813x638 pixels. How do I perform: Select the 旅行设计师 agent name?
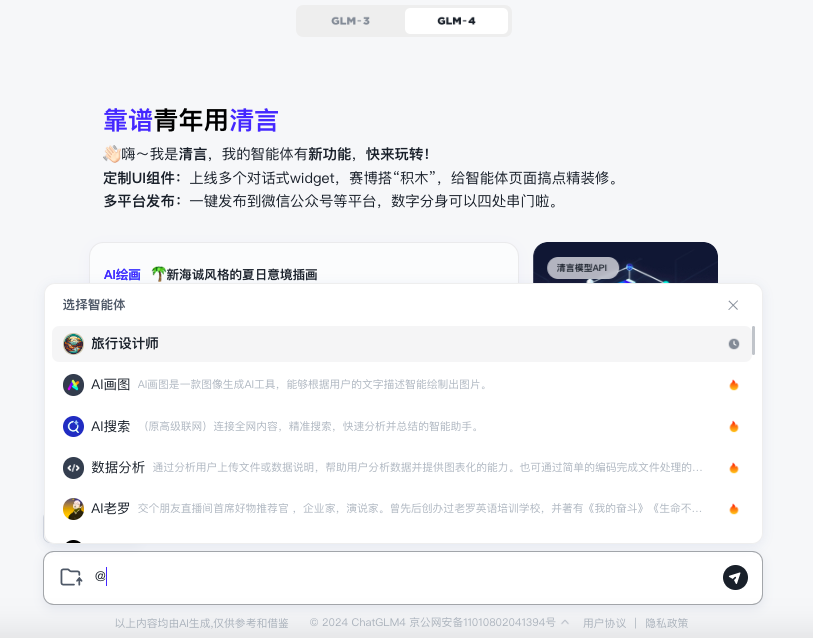[x=125, y=343]
